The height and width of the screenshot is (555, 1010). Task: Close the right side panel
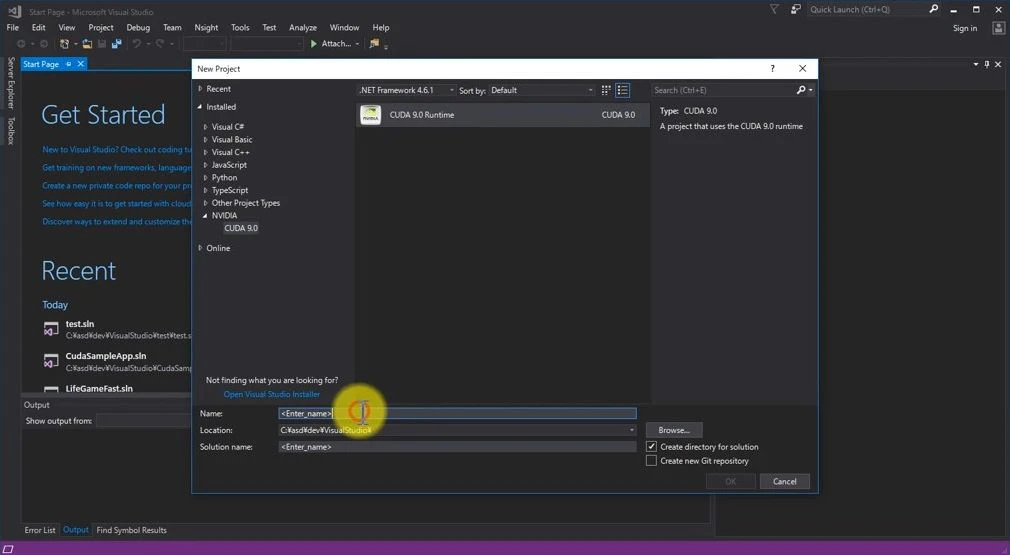tap(998, 64)
